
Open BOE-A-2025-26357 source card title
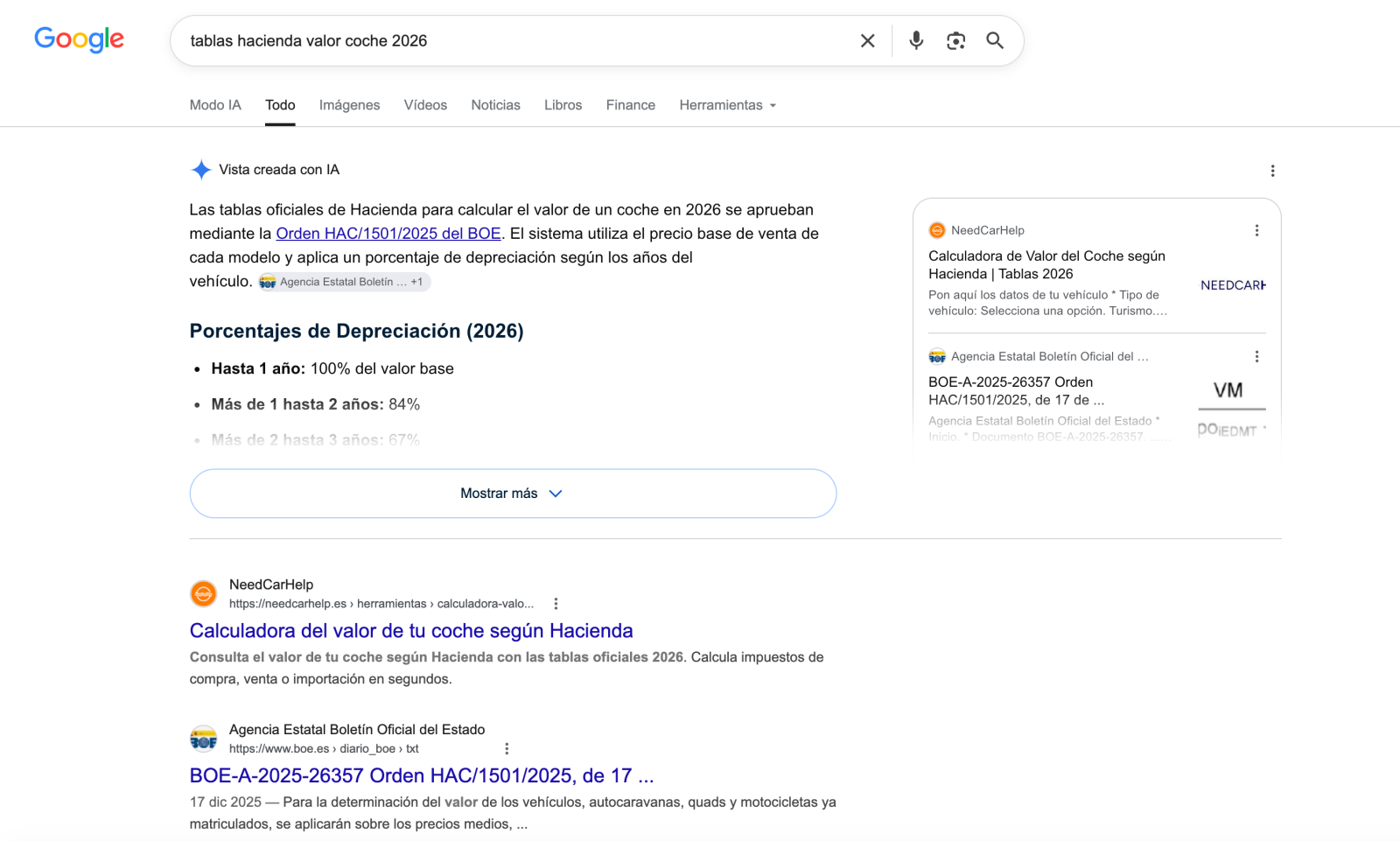click(1016, 391)
